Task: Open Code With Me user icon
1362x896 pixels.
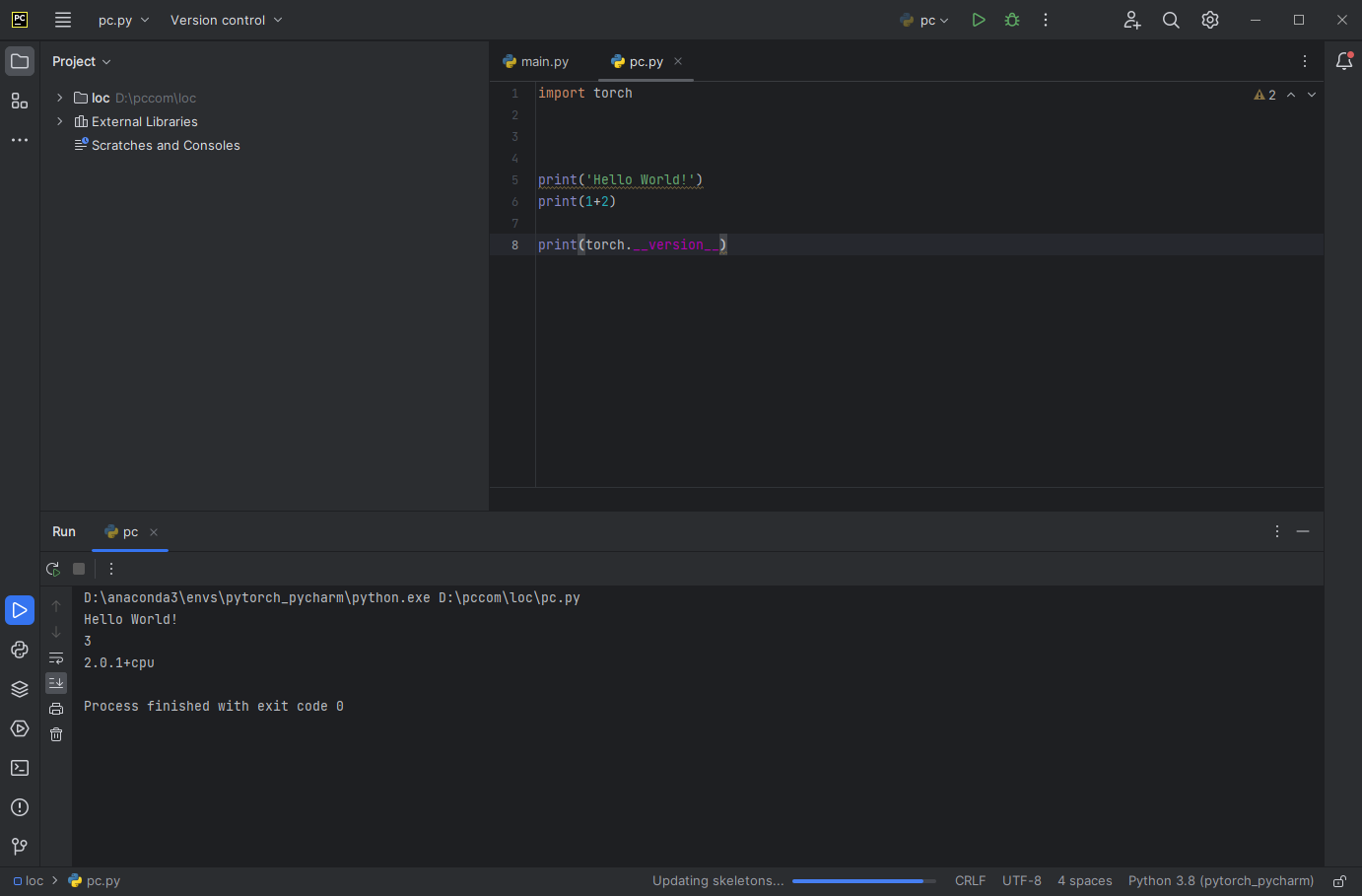Action: point(1132,20)
